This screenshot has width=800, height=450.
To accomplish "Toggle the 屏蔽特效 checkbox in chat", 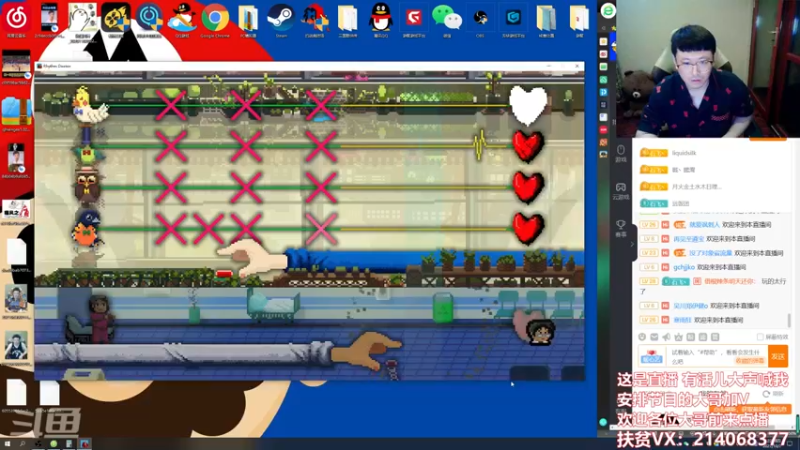I will coord(760,337).
